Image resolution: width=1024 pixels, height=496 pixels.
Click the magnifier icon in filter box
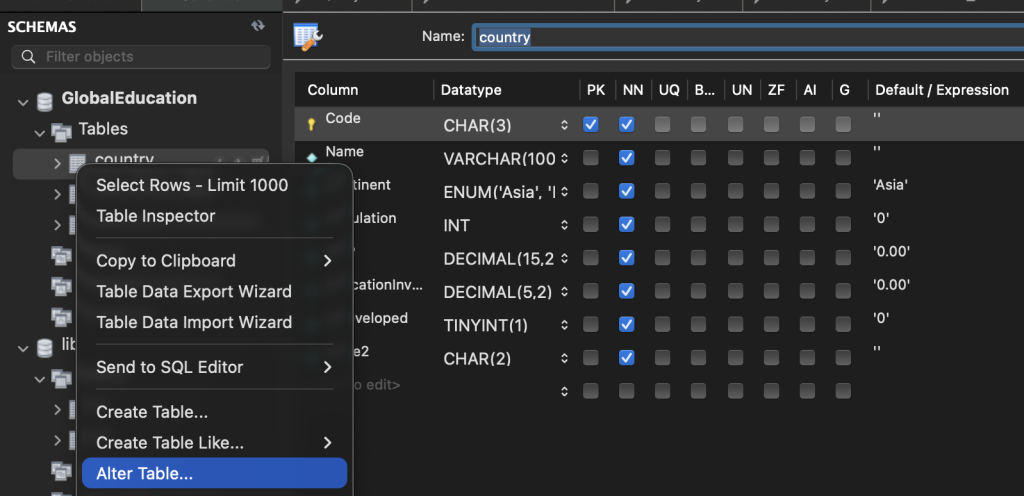coord(28,57)
